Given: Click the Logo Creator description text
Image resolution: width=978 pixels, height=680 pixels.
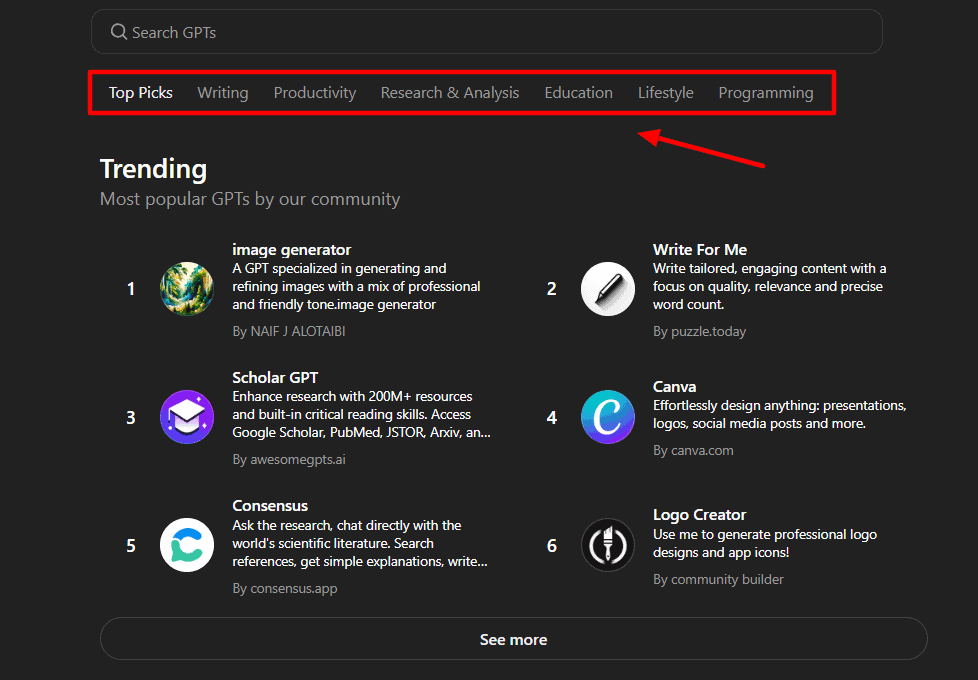Looking at the screenshot, I should tap(765, 543).
